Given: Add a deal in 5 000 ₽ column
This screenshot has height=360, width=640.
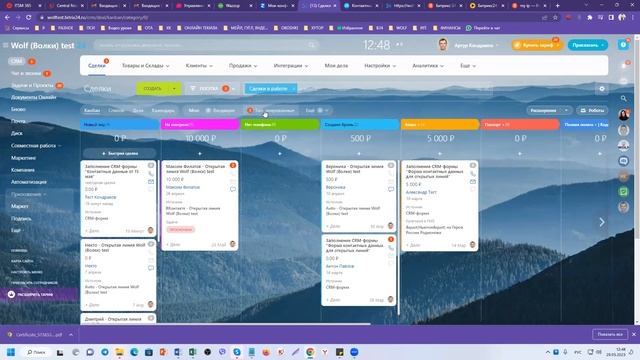Looking at the screenshot, I should click(440, 153).
